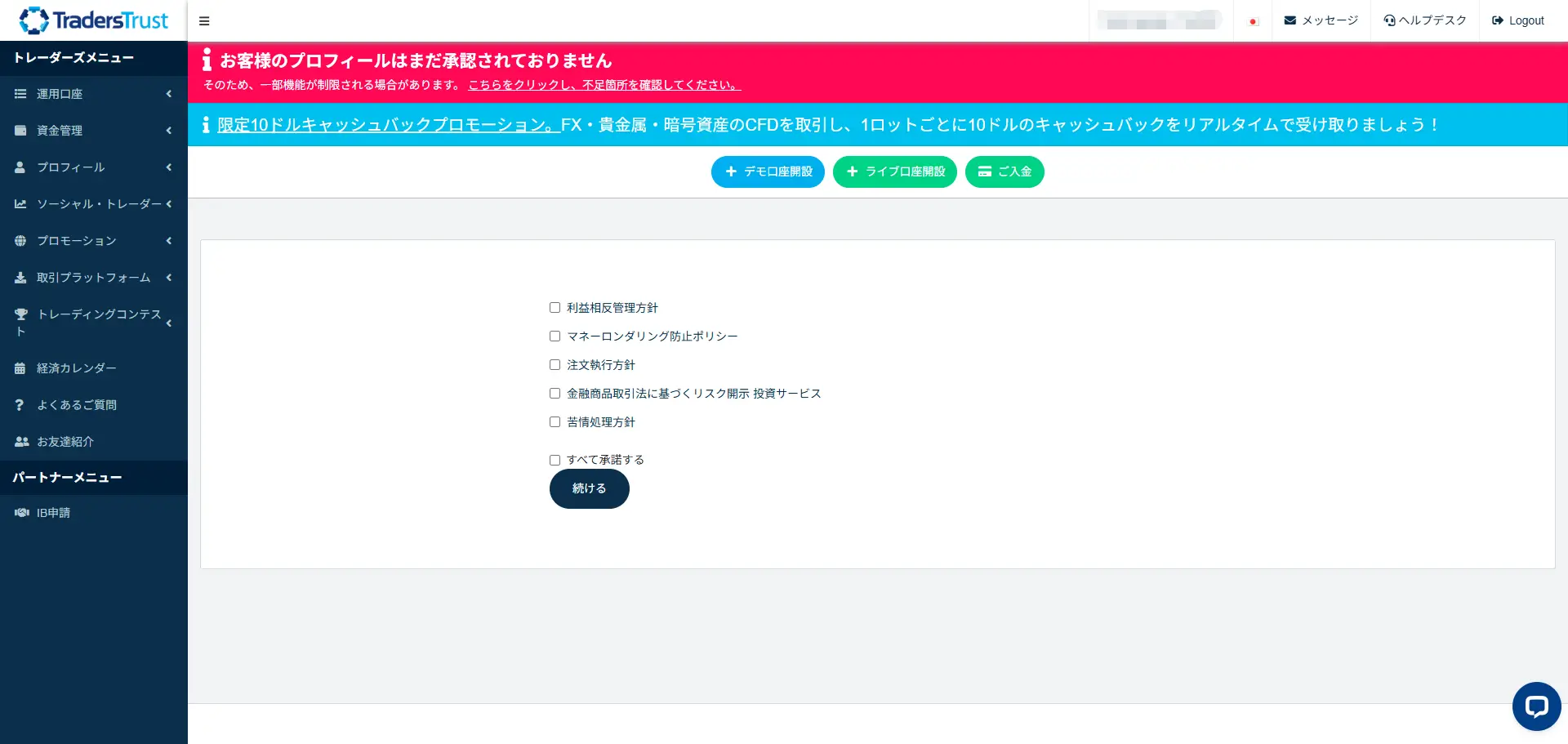Open the よくあるご質問 menu item
1568x744 pixels.
(x=76, y=405)
